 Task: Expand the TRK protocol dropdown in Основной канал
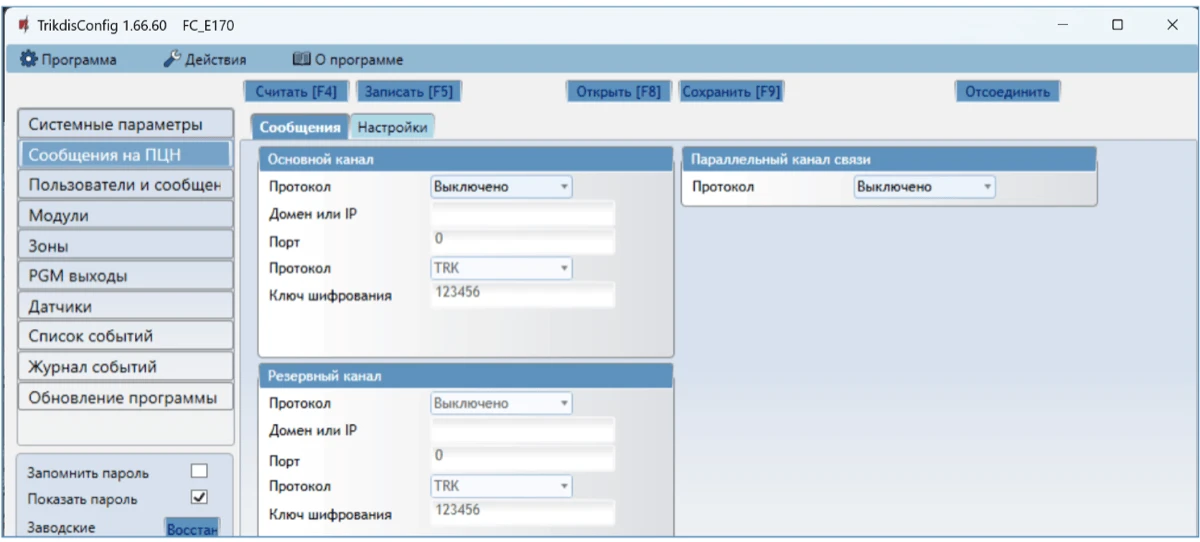pyautogui.click(x=501, y=268)
